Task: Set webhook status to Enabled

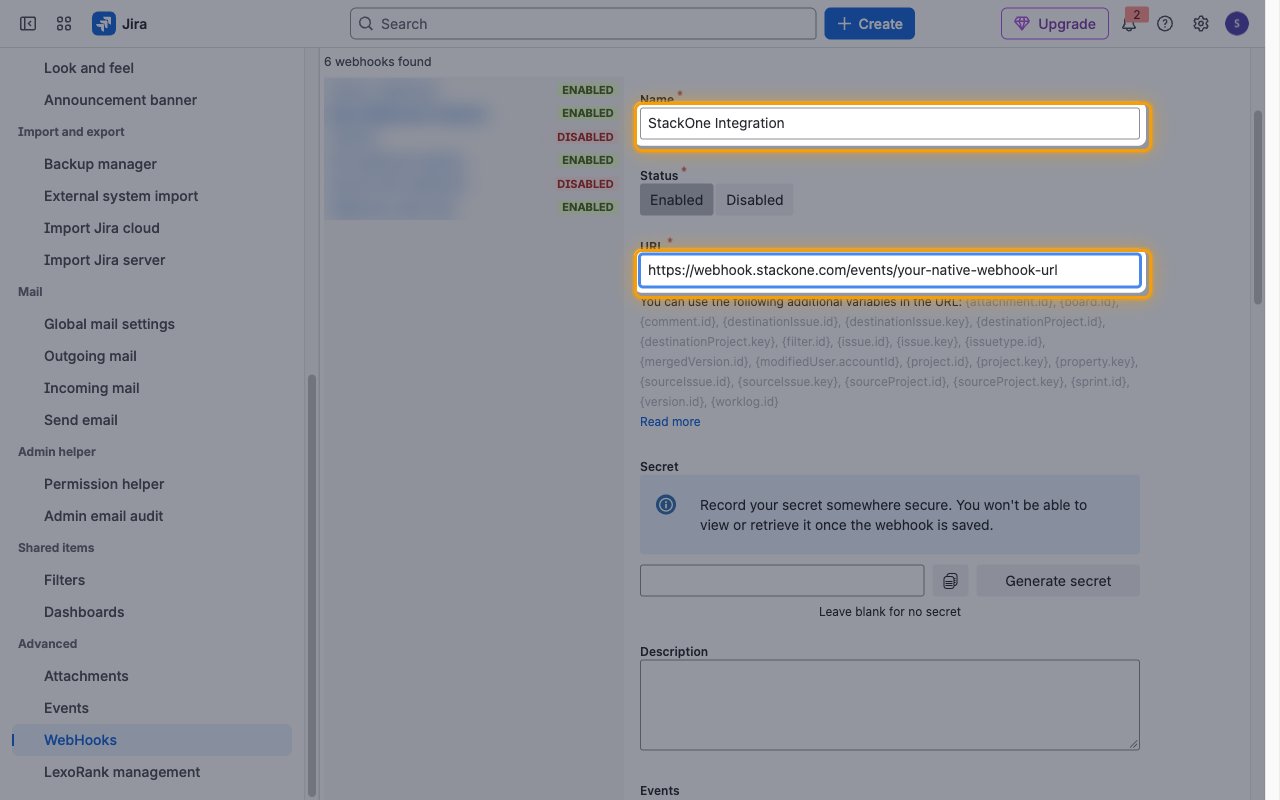Action: coord(677,200)
